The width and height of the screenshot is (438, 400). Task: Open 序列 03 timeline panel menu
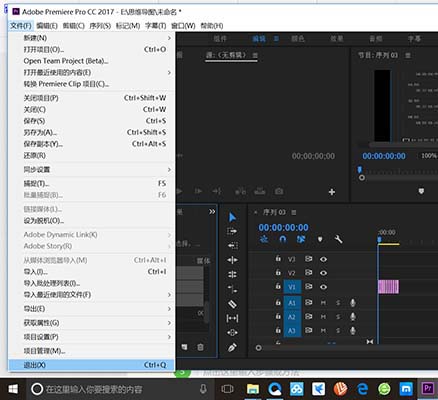[294, 212]
